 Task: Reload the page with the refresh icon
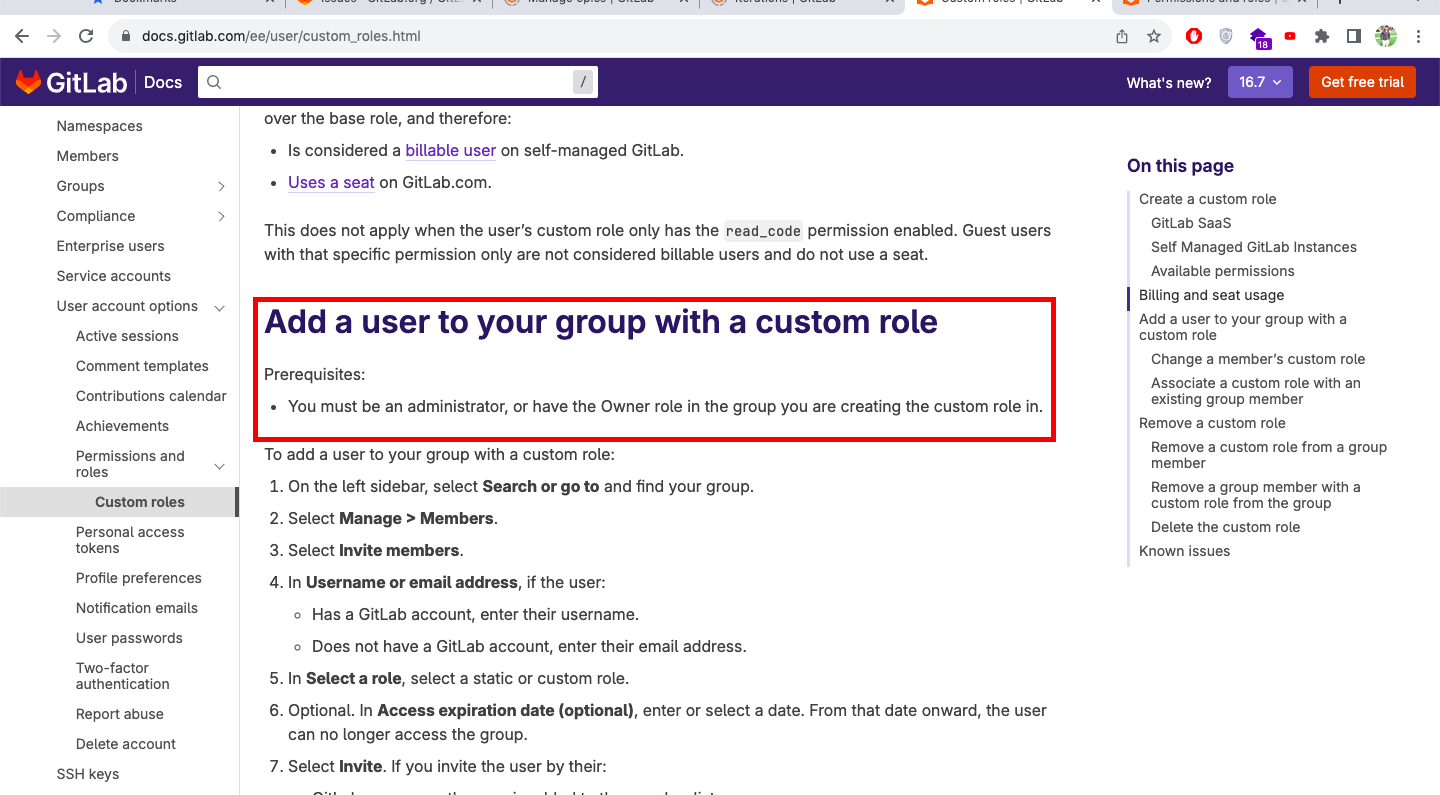86,36
